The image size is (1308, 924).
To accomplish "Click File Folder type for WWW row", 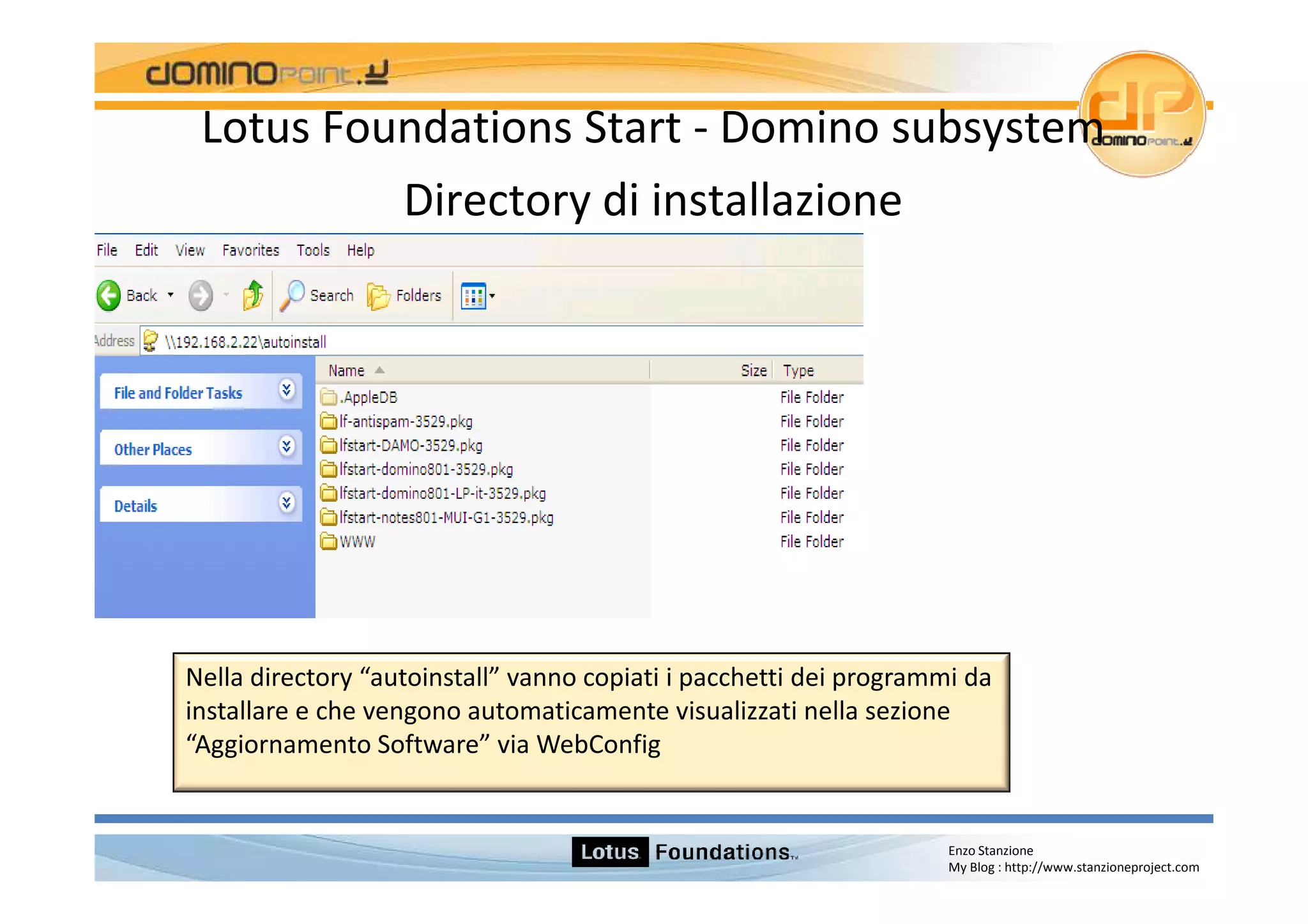I will pos(812,542).
